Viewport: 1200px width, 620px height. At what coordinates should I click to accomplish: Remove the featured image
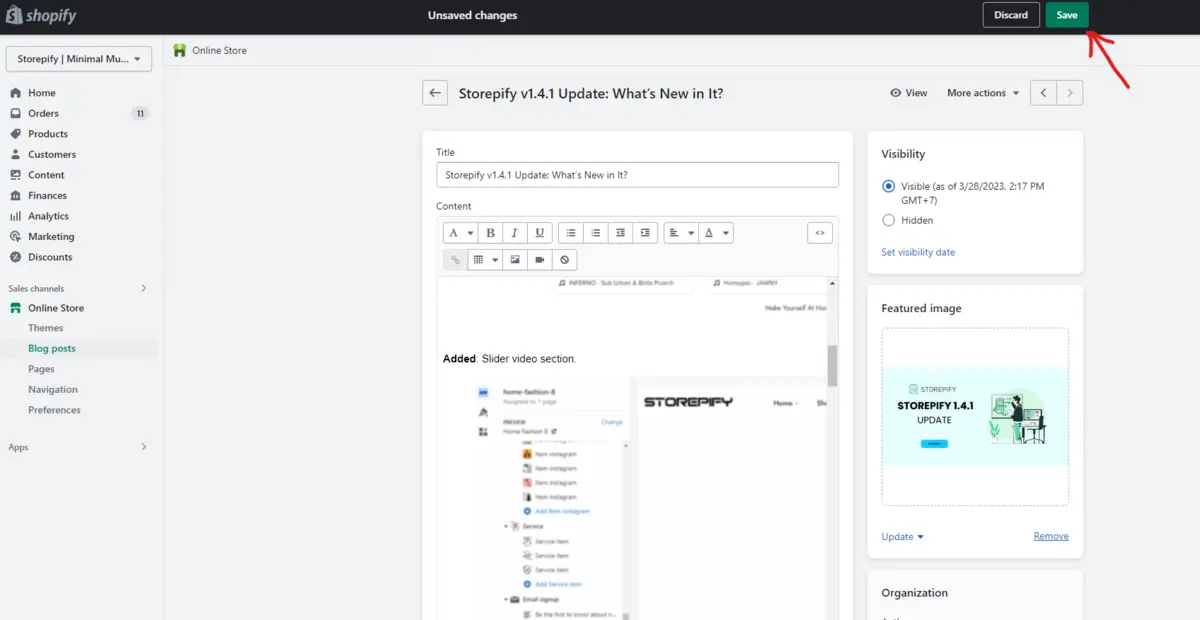coord(1050,536)
